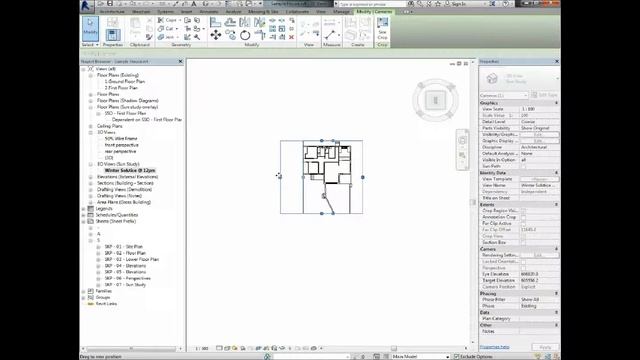This screenshot has width=640, height=360.
Task: Click the Mirror Draw Axis icon
Action: (259, 22)
